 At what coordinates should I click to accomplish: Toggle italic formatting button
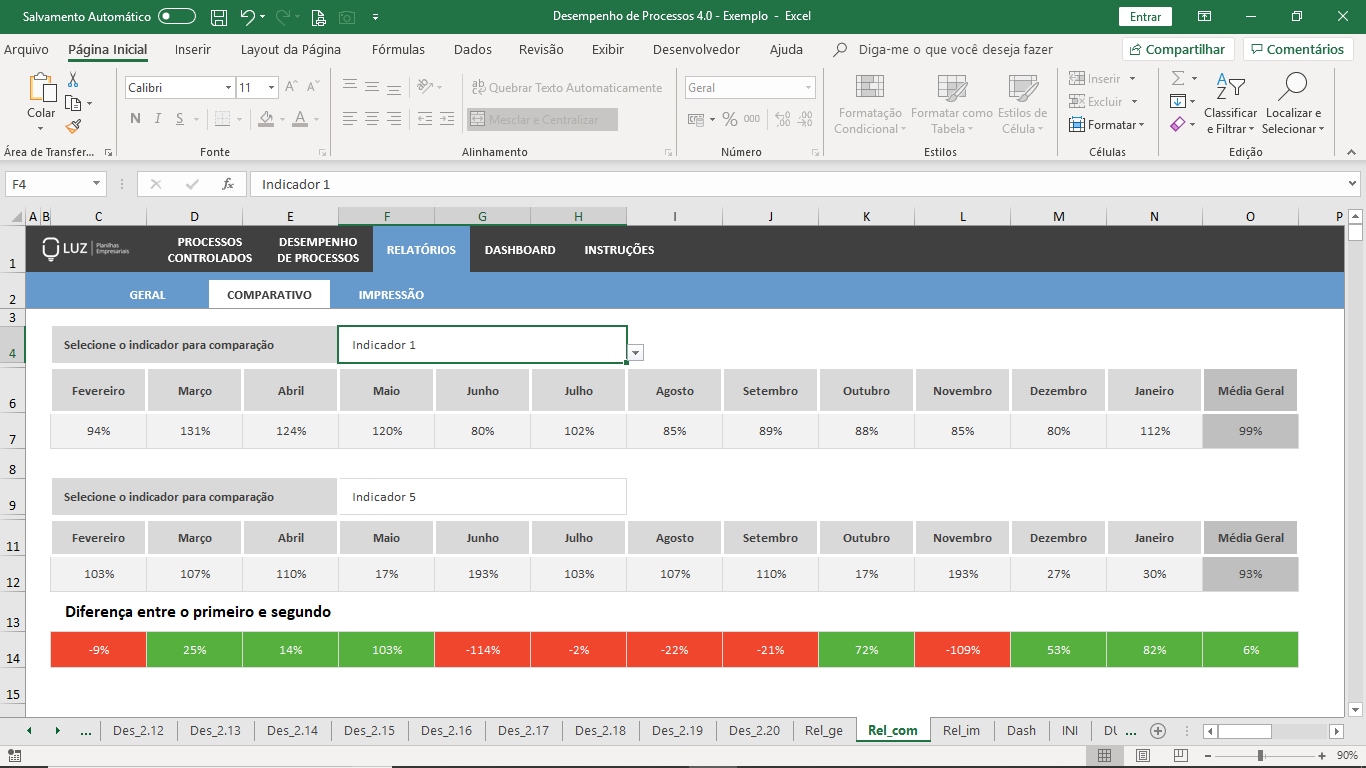[158, 119]
